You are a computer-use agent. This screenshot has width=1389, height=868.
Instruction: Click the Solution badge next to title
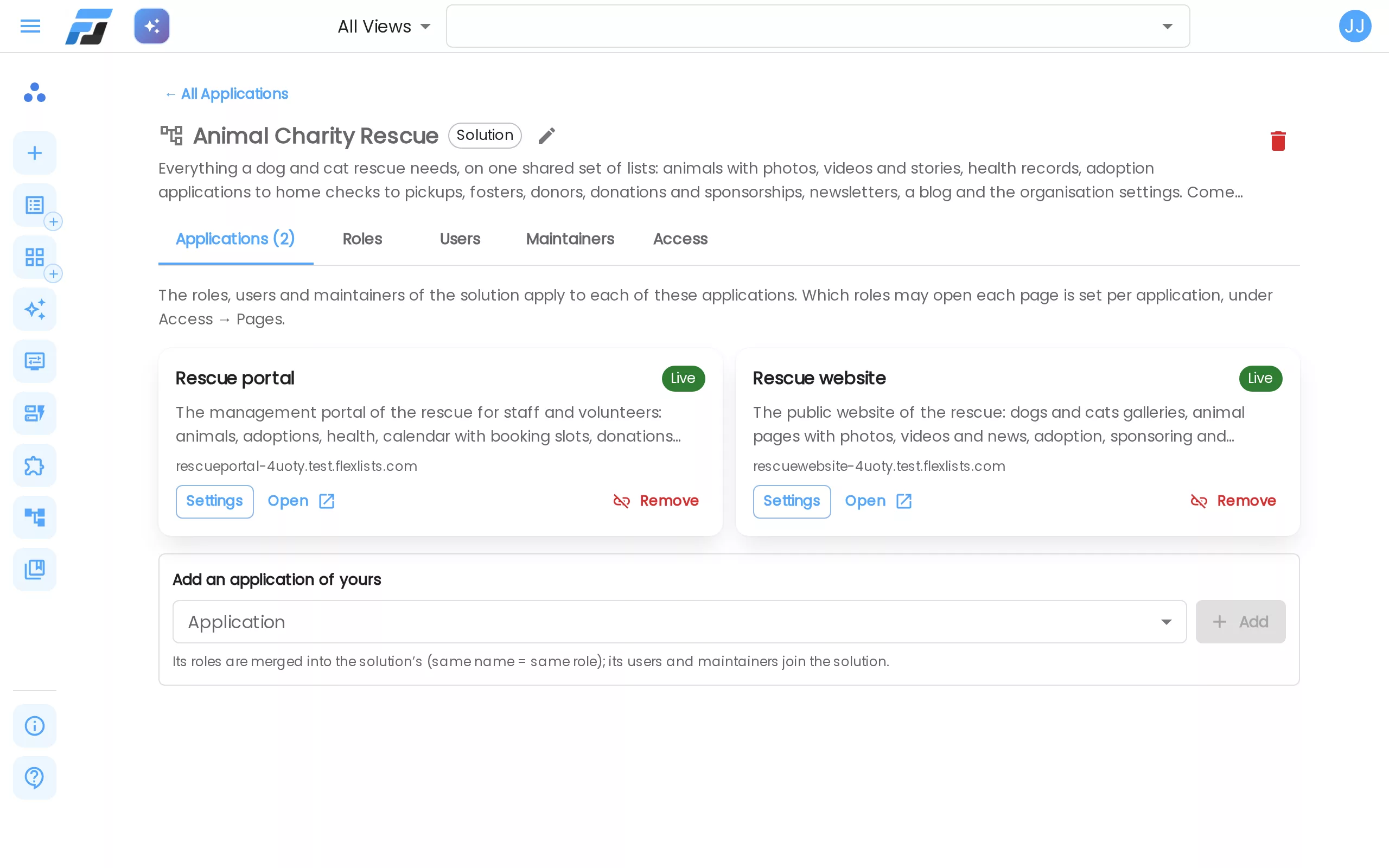click(485, 136)
